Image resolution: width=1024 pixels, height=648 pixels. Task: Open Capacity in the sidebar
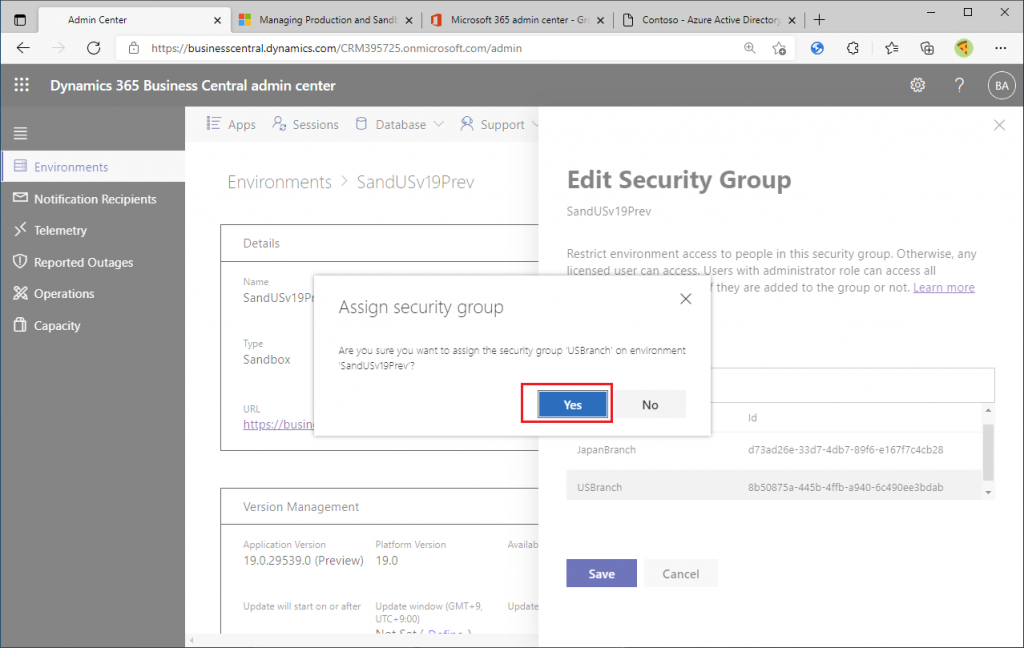[93, 325]
